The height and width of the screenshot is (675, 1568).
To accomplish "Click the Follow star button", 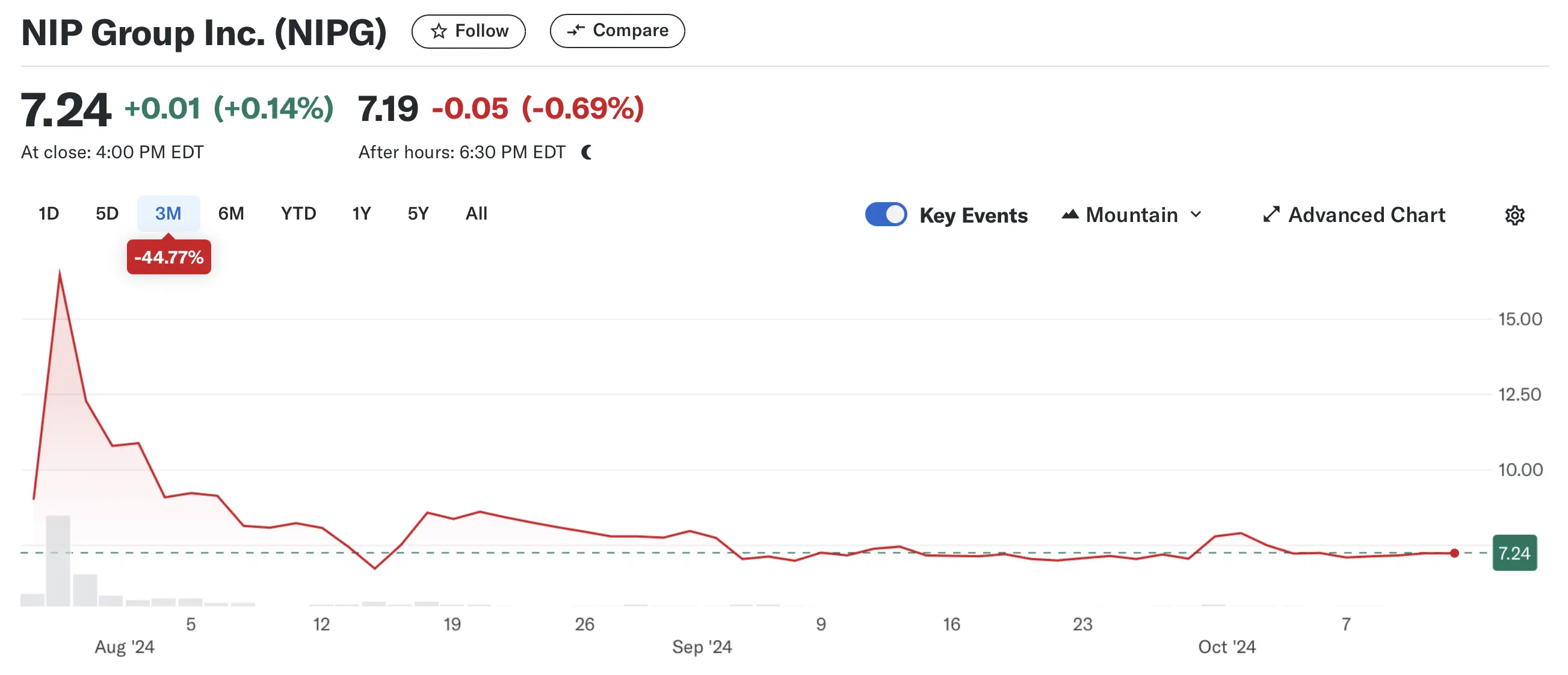I will pos(468,31).
